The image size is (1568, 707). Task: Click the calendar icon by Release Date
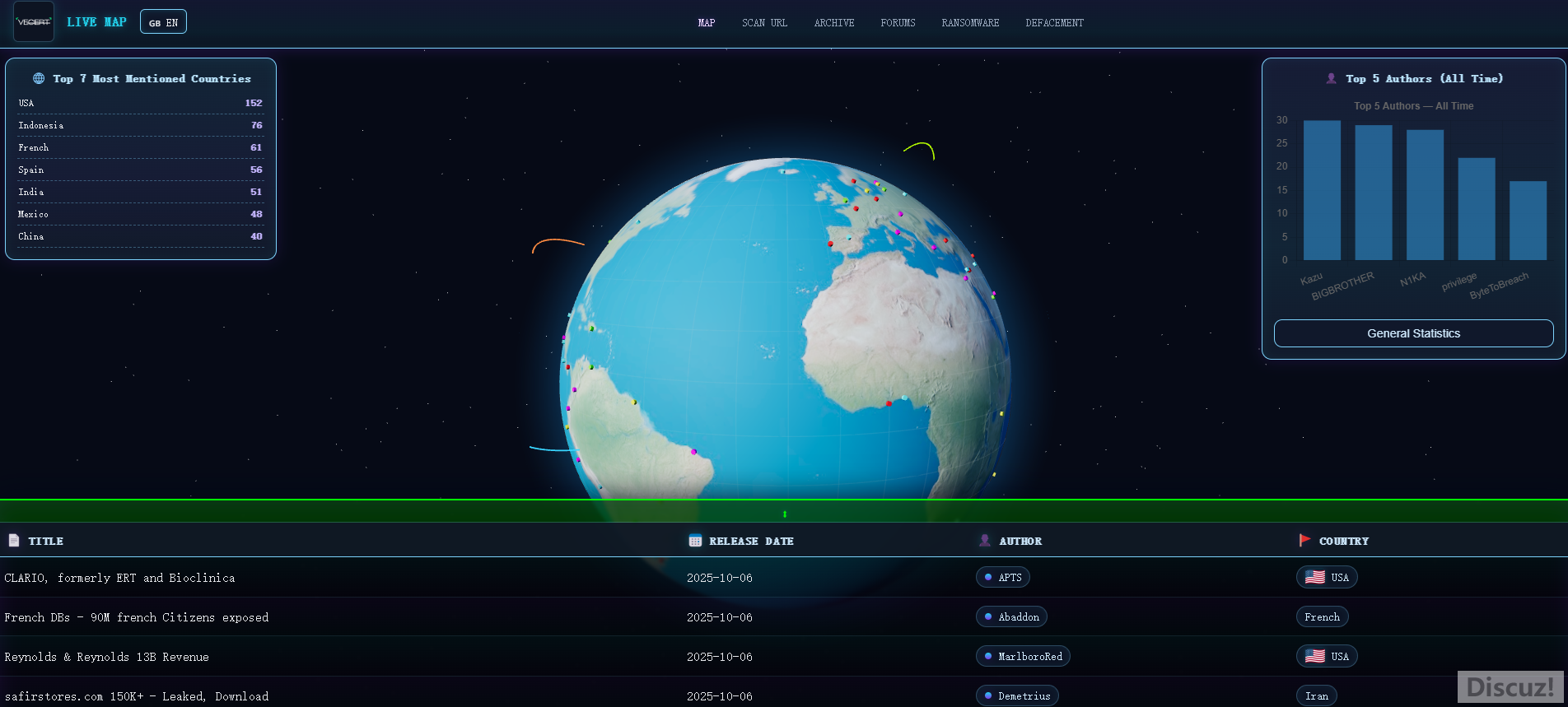pyautogui.click(x=695, y=541)
